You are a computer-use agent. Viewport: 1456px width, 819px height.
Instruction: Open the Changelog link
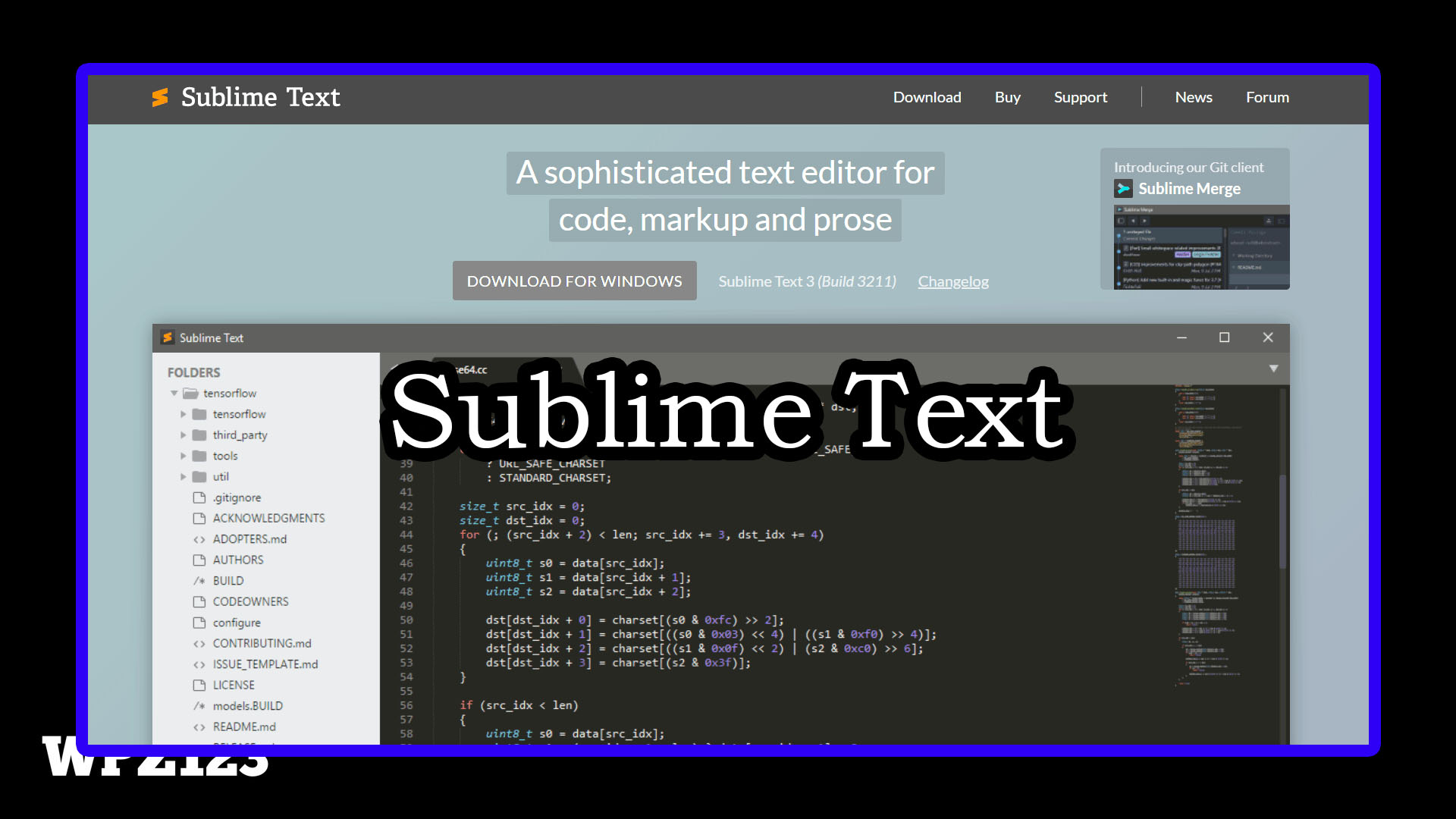(953, 281)
